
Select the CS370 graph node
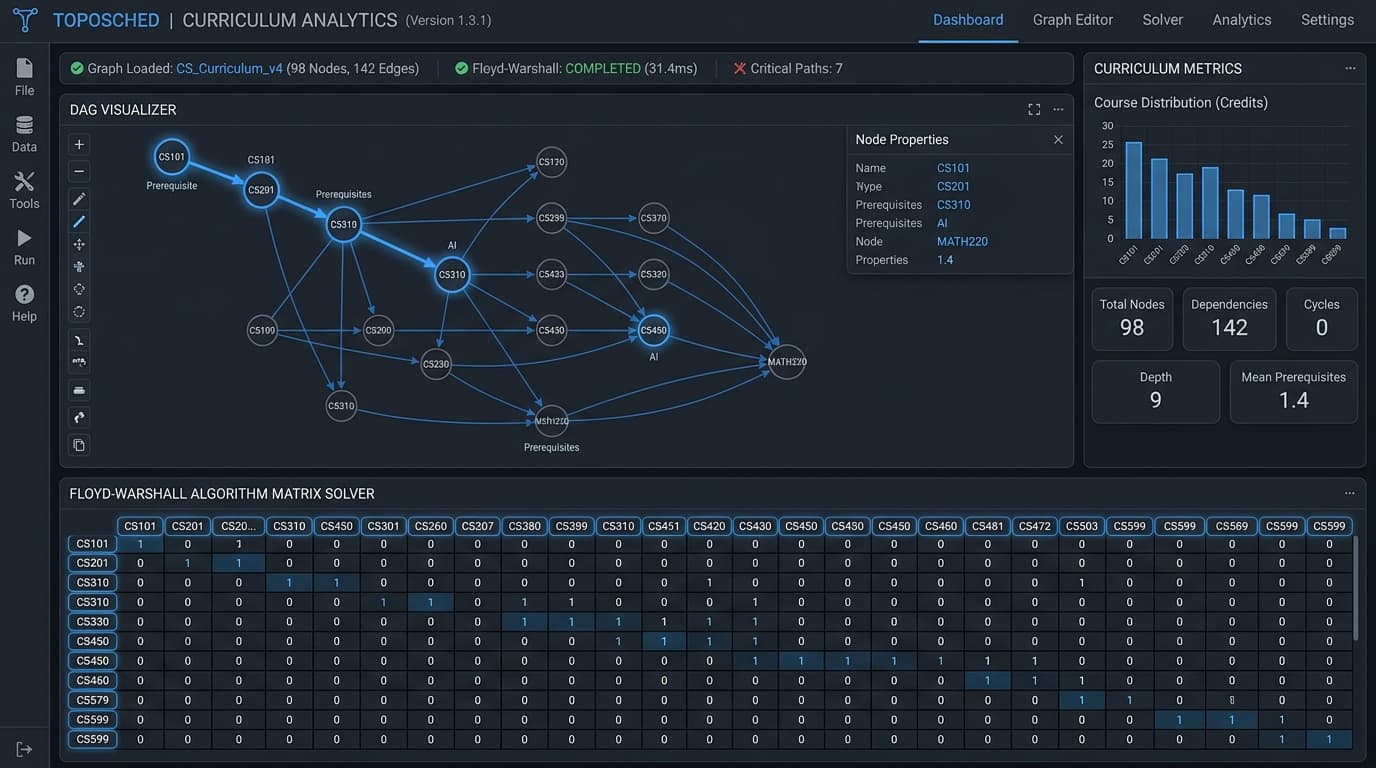click(653, 218)
